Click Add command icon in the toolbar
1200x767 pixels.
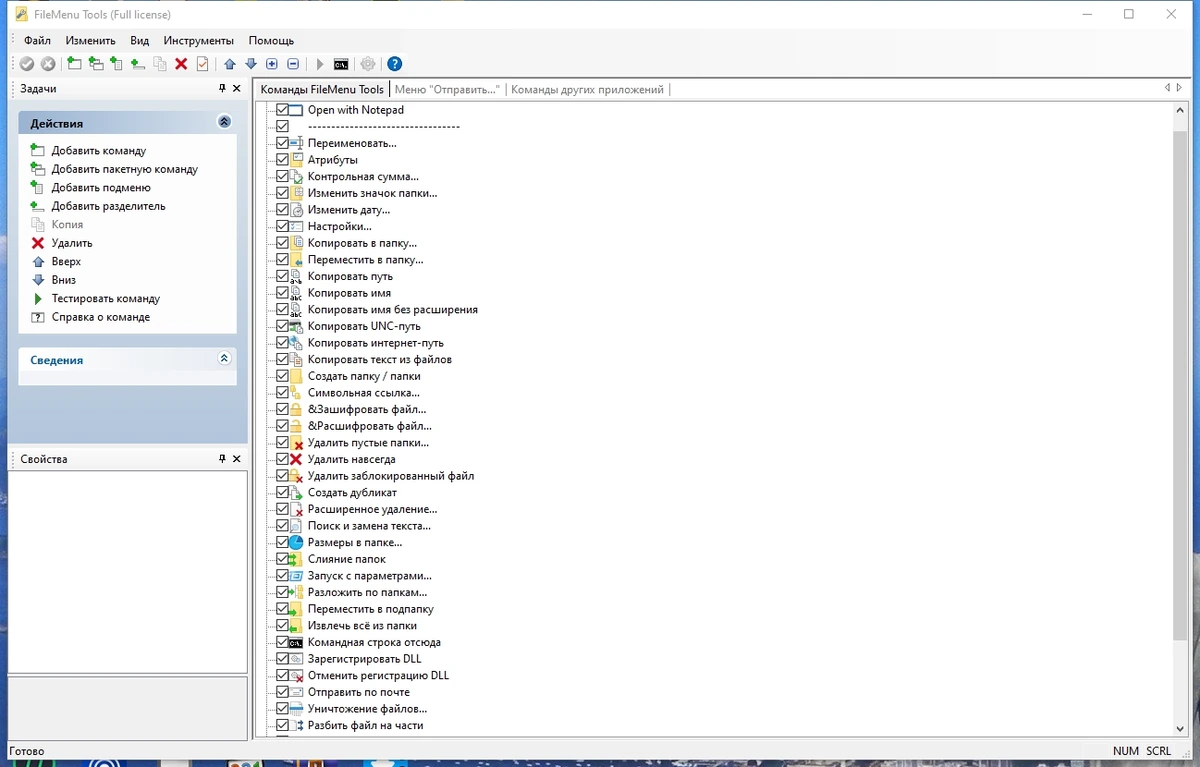75,64
